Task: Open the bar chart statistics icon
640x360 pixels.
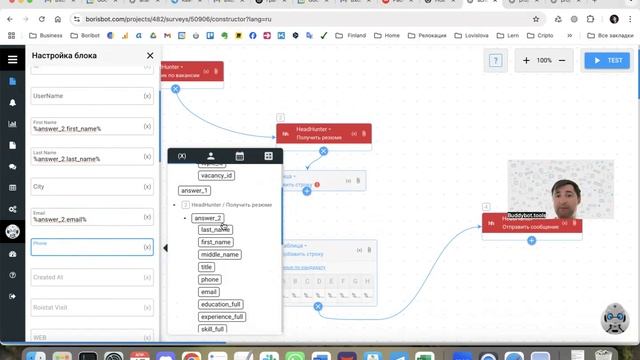Action: [12, 124]
